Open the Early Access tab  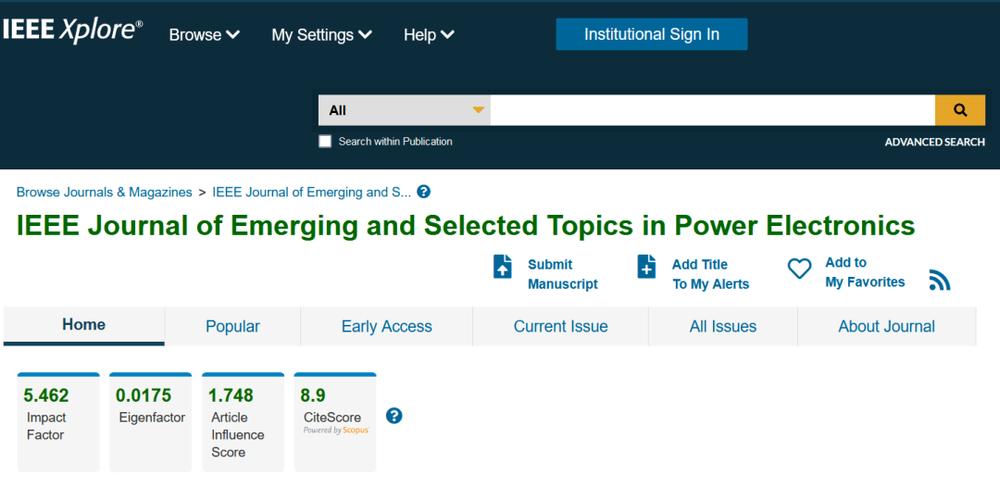click(x=386, y=327)
